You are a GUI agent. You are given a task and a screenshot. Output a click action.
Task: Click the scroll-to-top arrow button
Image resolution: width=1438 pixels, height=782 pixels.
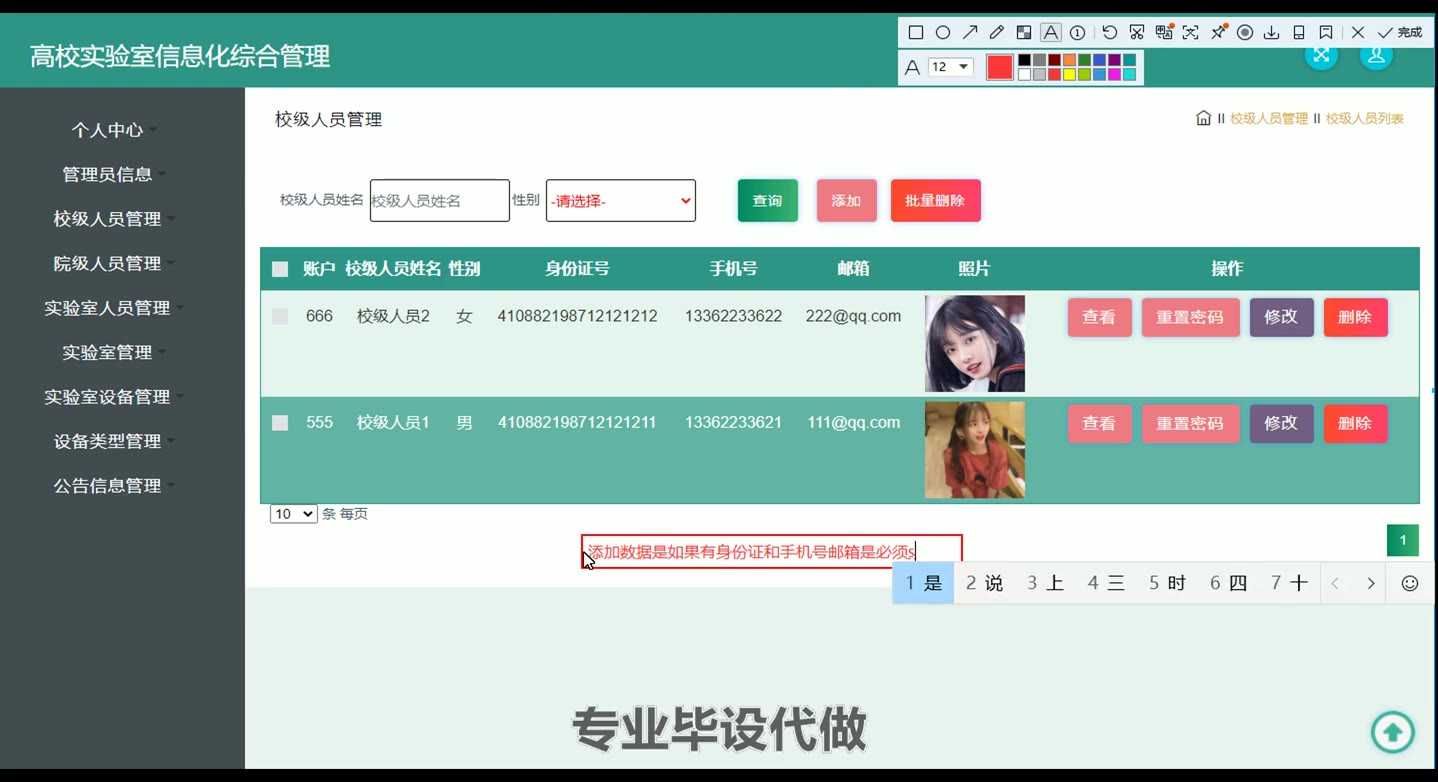pyautogui.click(x=1393, y=732)
